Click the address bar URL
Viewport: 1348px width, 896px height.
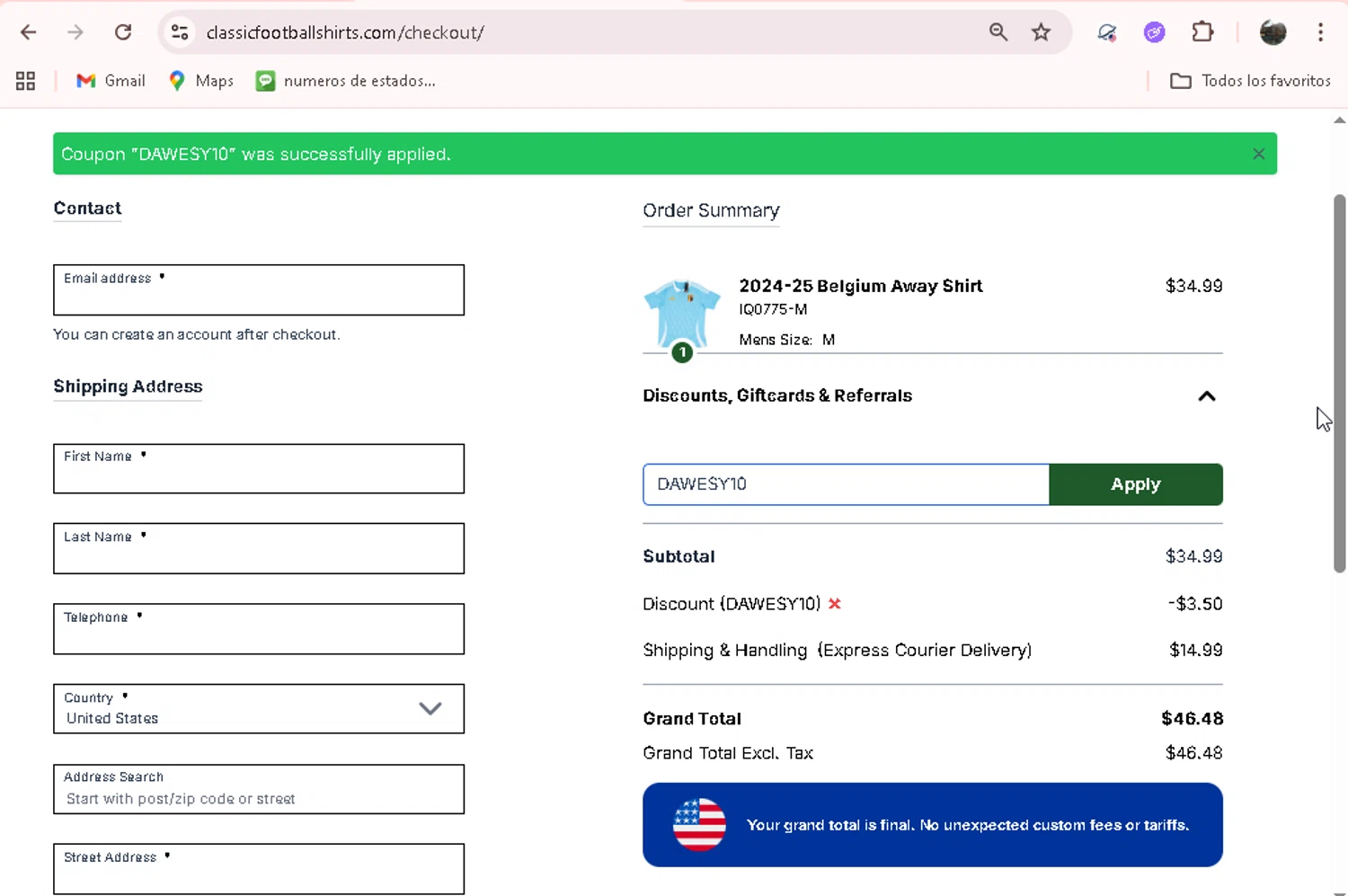(345, 32)
